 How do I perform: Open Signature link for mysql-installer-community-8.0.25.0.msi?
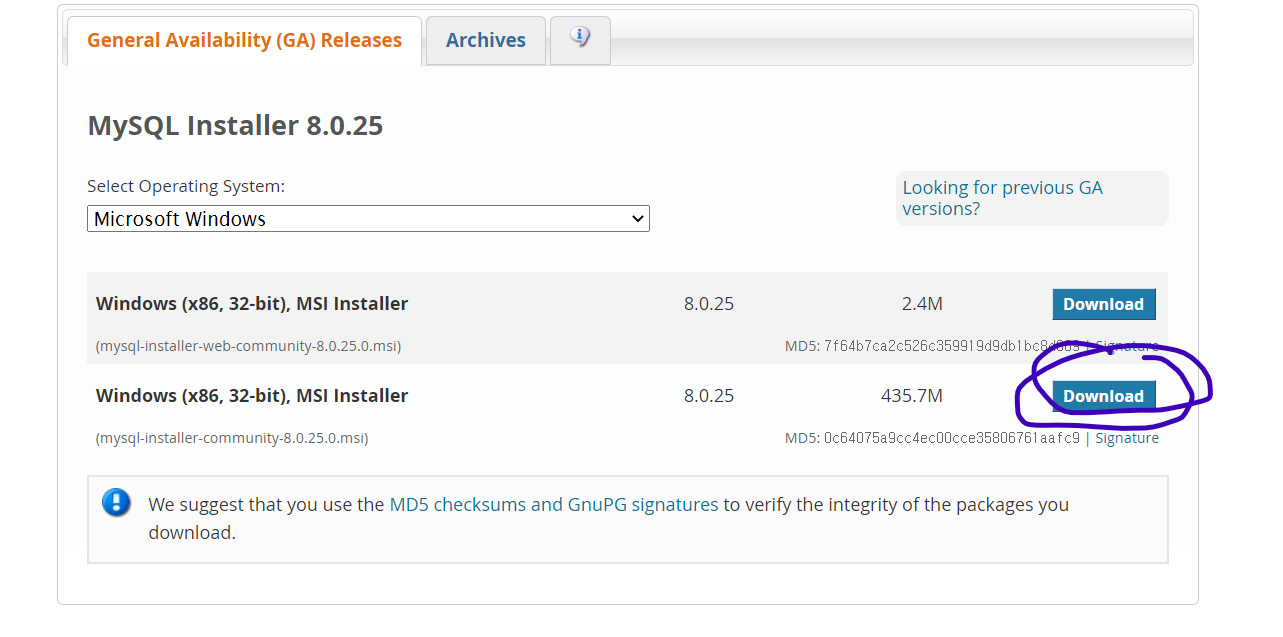(1127, 438)
